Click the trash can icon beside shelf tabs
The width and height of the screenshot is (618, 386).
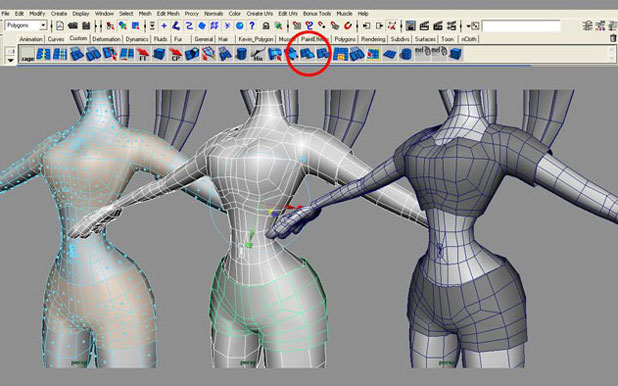tap(613, 38)
